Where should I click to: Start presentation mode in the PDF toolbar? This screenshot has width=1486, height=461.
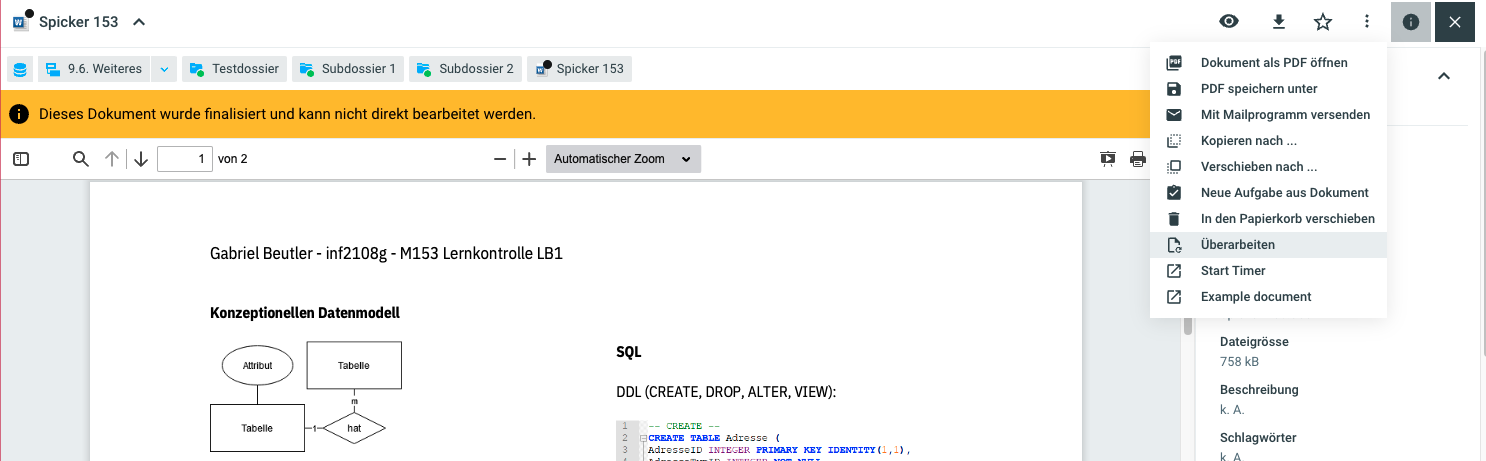[x=1108, y=159]
